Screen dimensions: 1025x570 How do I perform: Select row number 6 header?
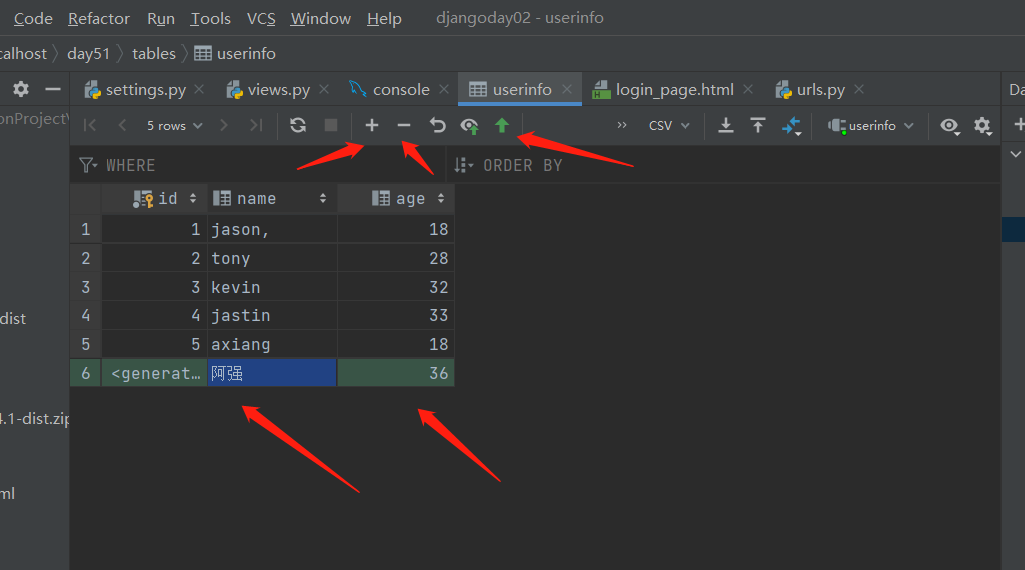coord(86,373)
